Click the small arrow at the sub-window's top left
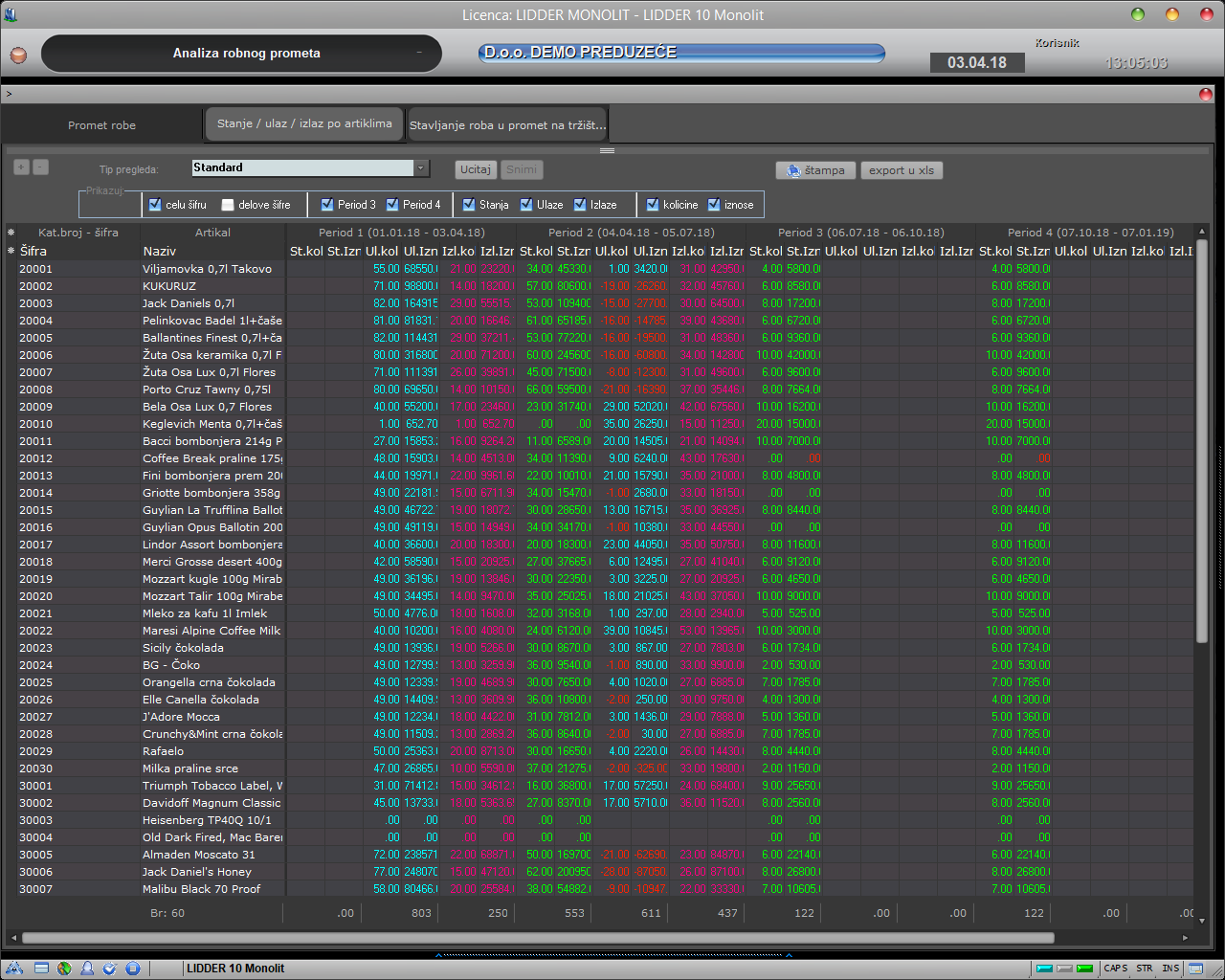This screenshot has height=980, width=1225. click(x=9, y=94)
